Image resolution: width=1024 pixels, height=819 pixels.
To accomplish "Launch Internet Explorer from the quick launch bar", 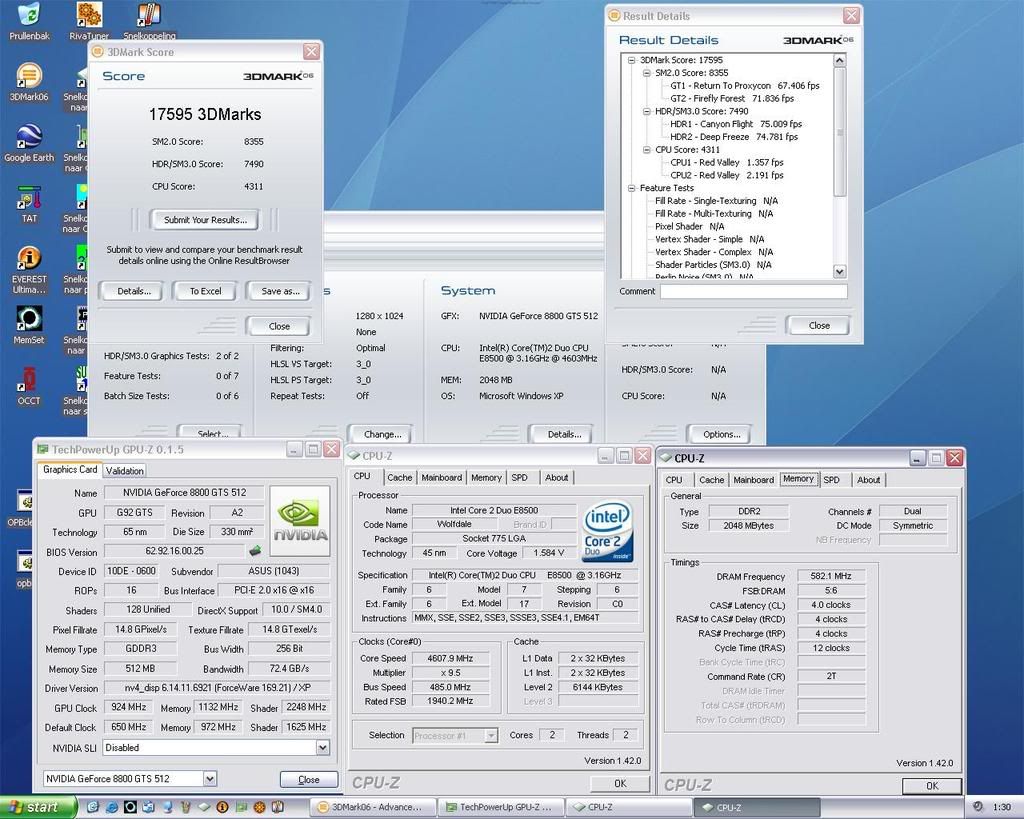I will click(112, 807).
